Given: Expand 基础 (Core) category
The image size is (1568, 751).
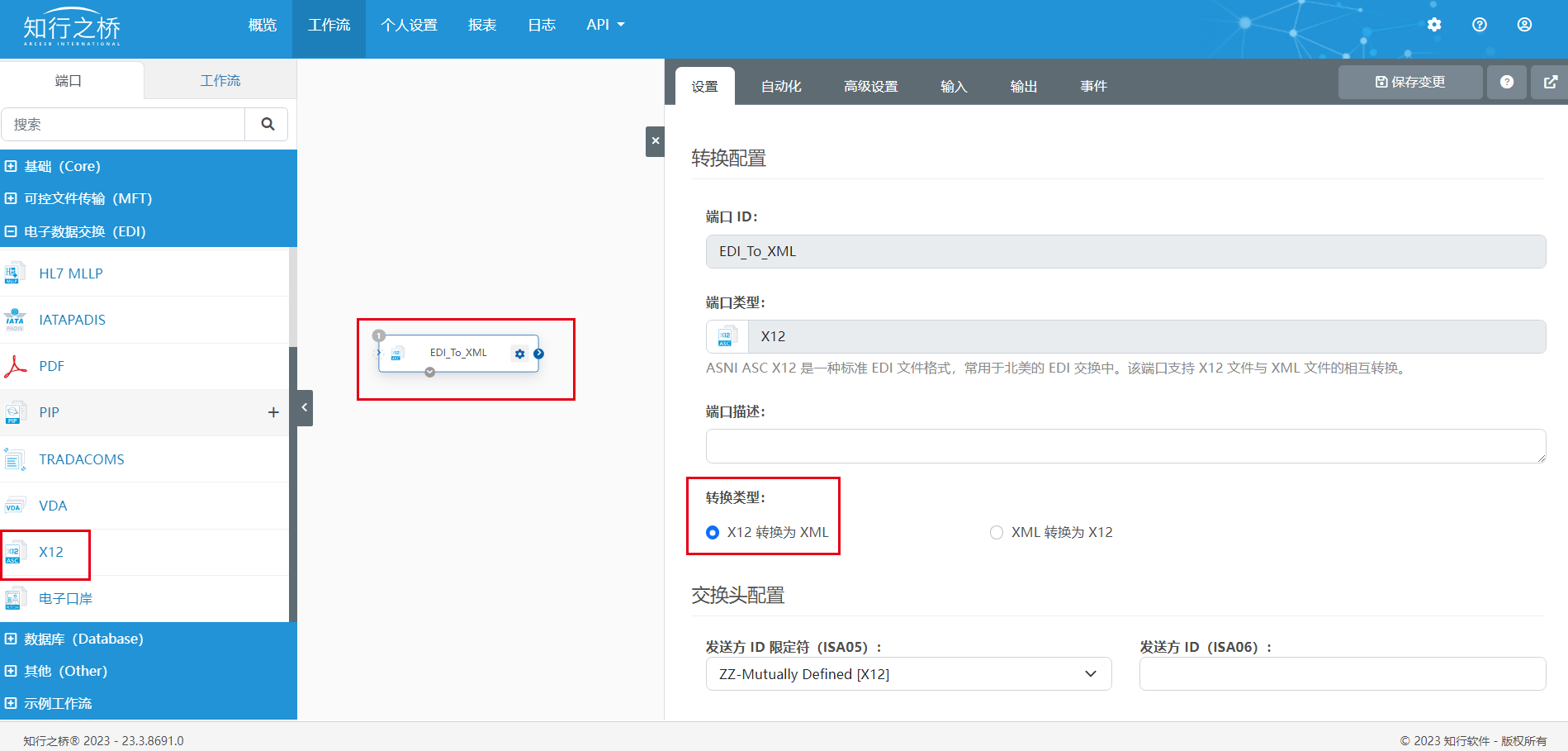Looking at the screenshot, I should click(11, 166).
